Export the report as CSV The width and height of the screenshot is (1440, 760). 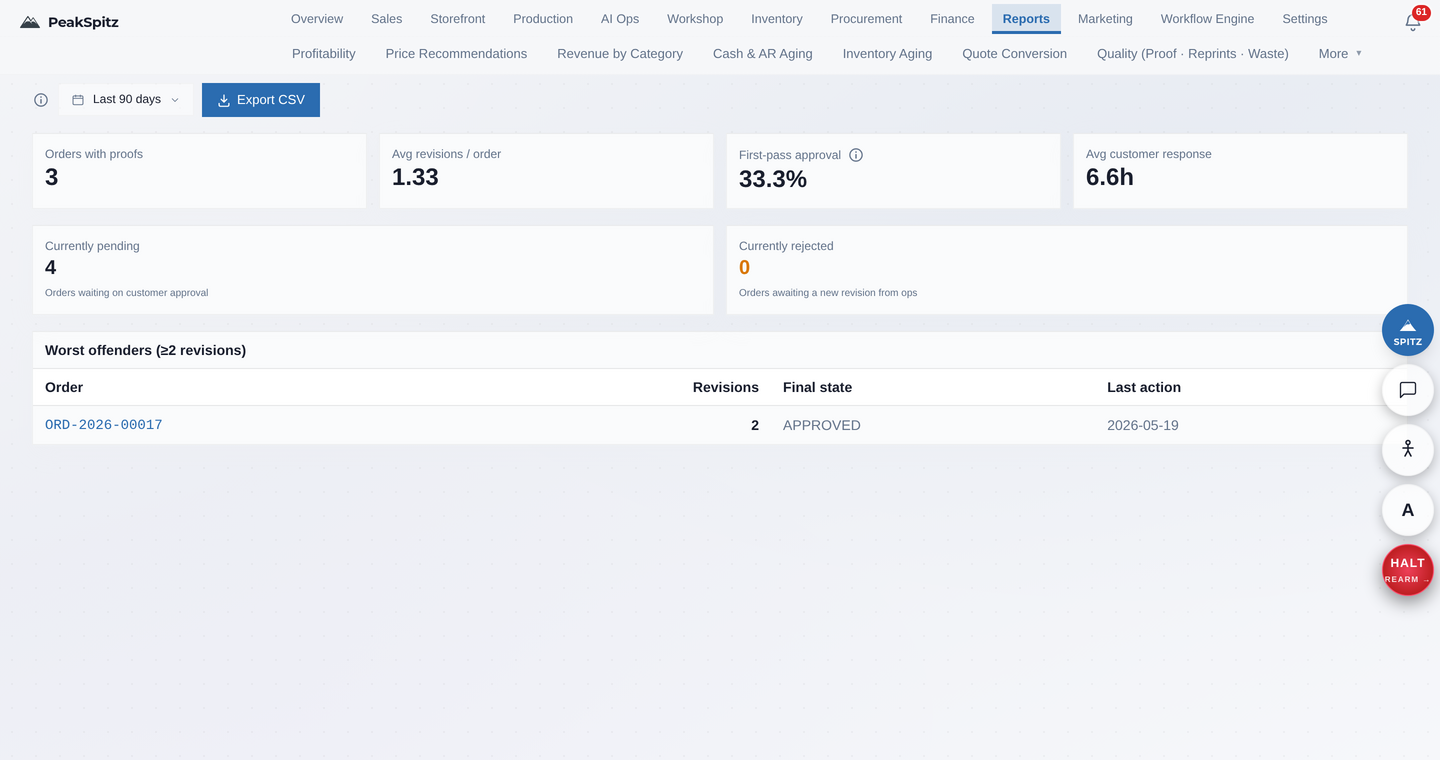[x=261, y=100]
